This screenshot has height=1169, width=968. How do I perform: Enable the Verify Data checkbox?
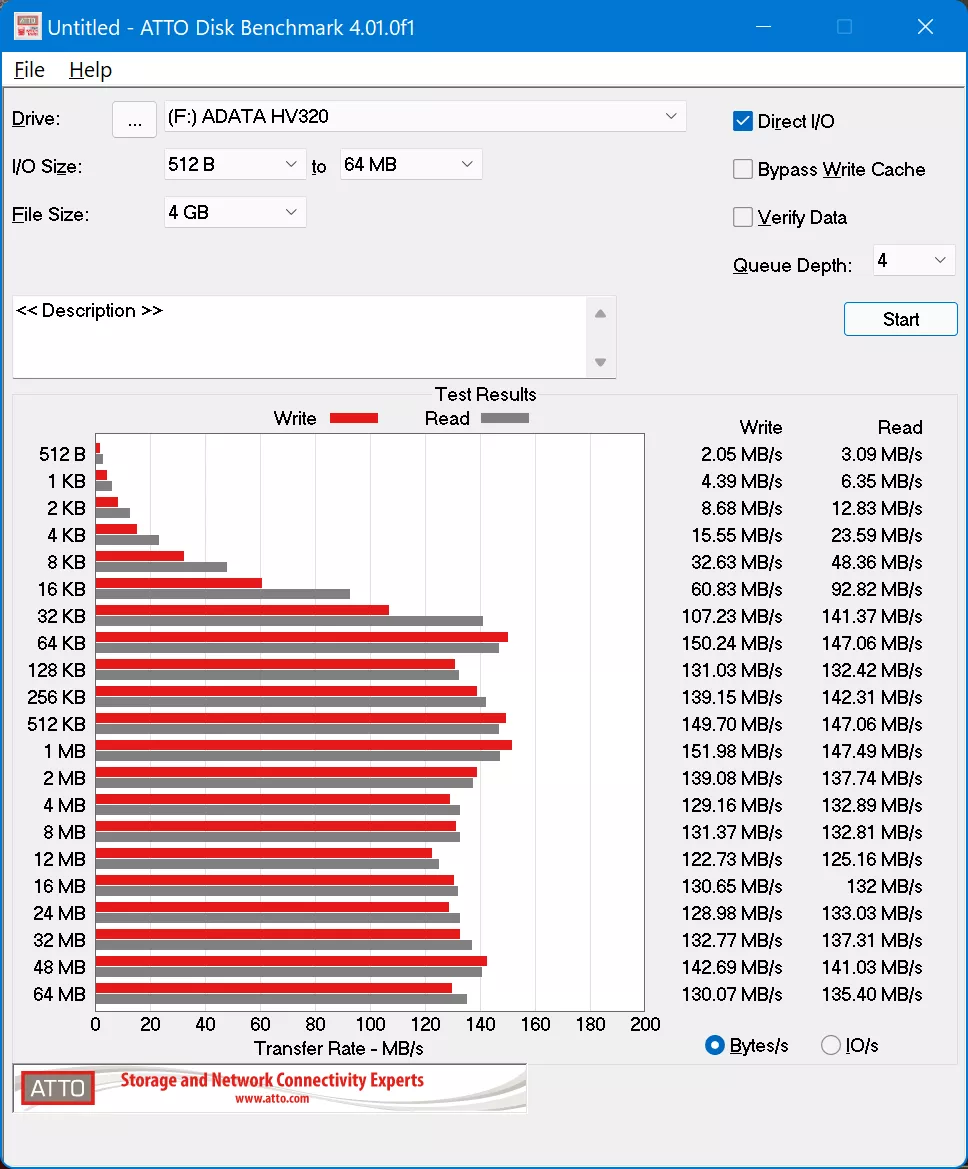pyautogui.click(x=743, y=217)
